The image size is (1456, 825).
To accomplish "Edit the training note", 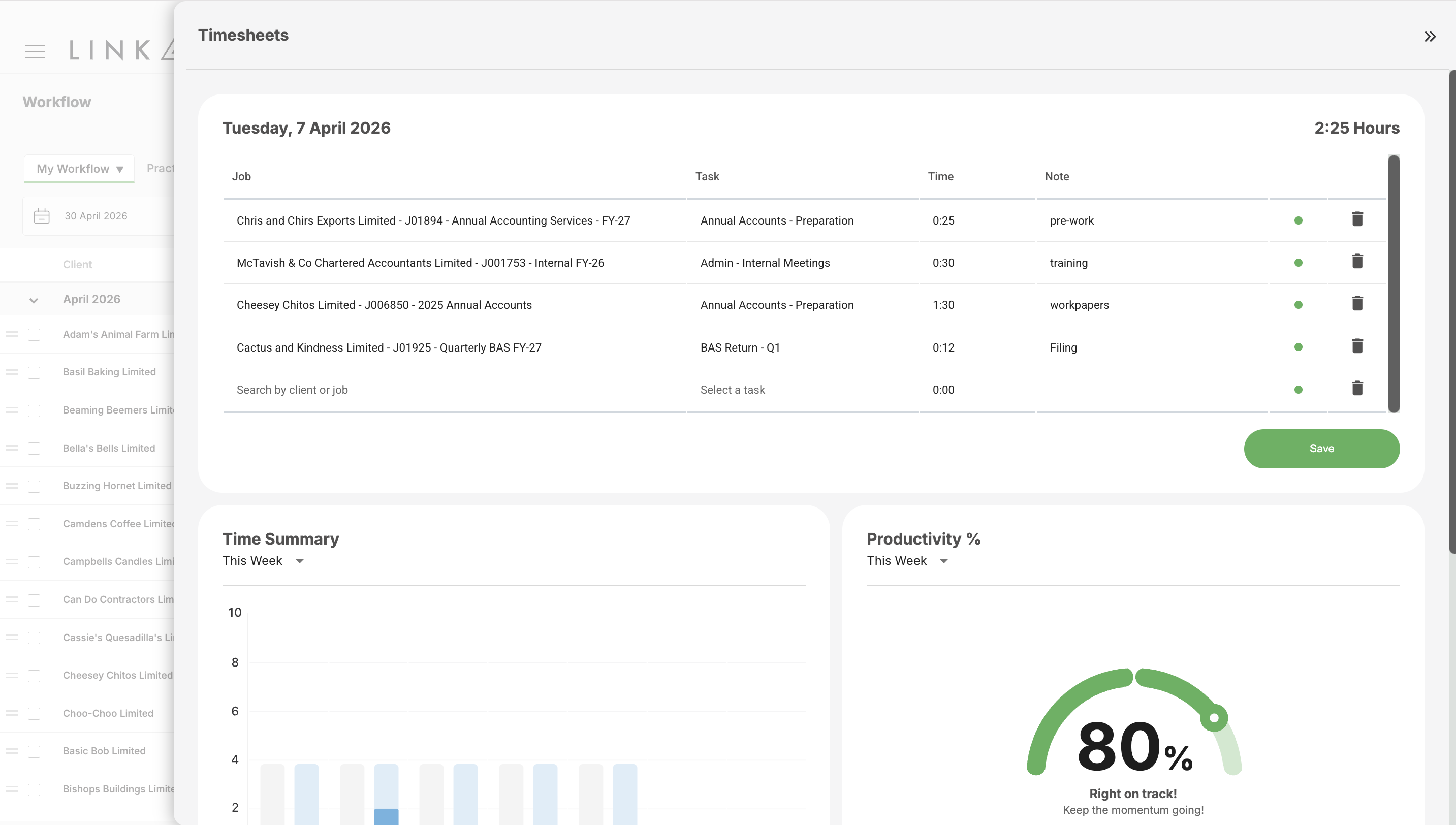I will click(x=1152, y=263).
